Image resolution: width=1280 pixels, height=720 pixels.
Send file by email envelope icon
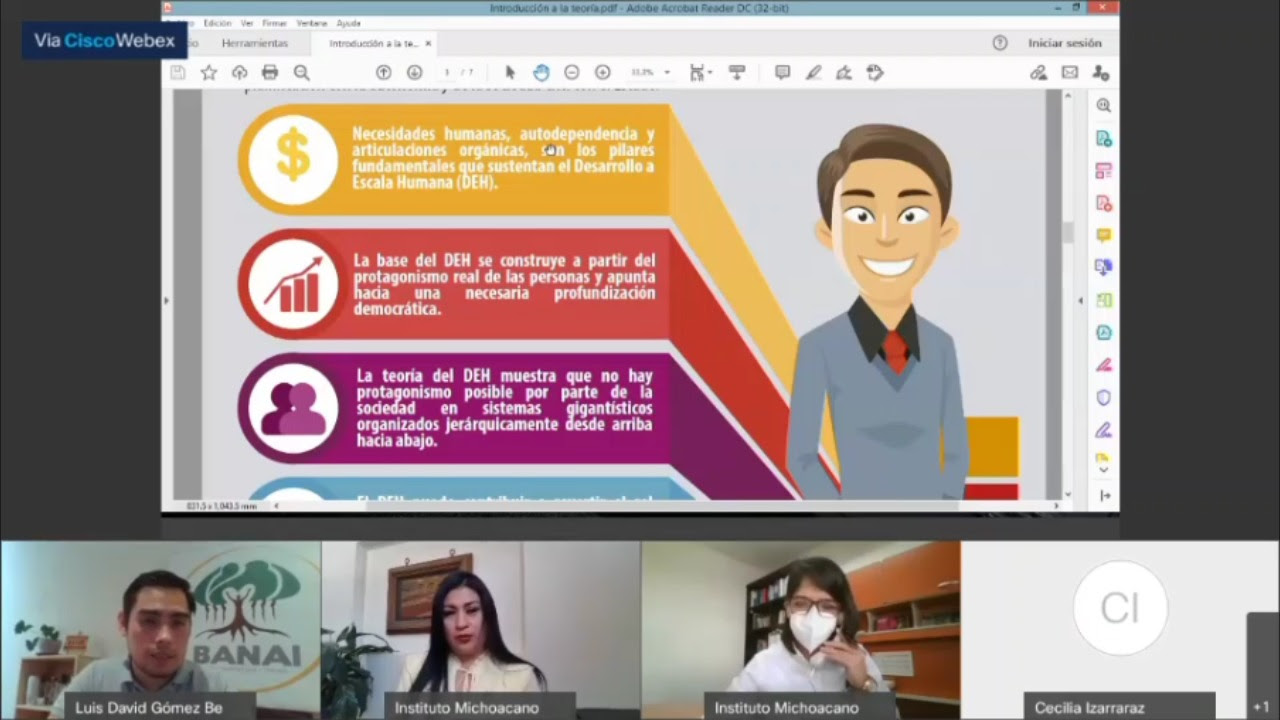(1070, 72)
